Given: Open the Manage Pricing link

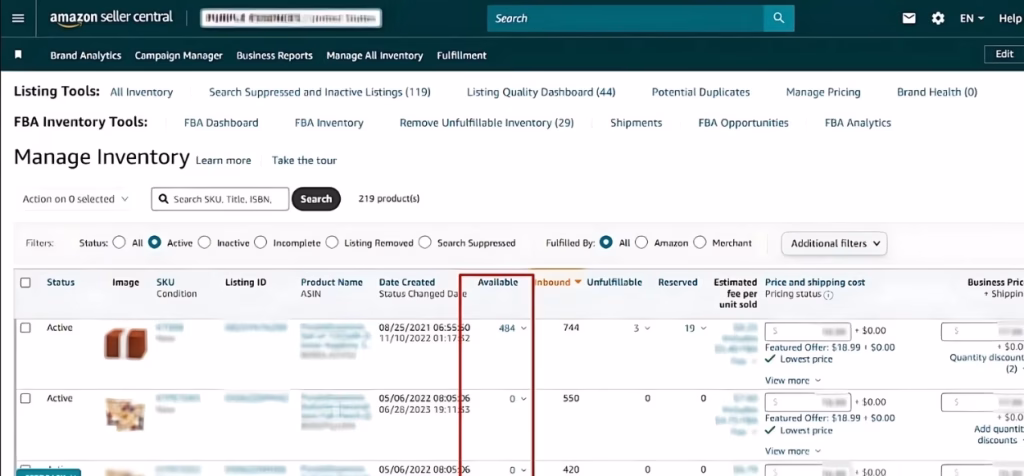Looking at the screenshot, I should click(x=823, y=92).
